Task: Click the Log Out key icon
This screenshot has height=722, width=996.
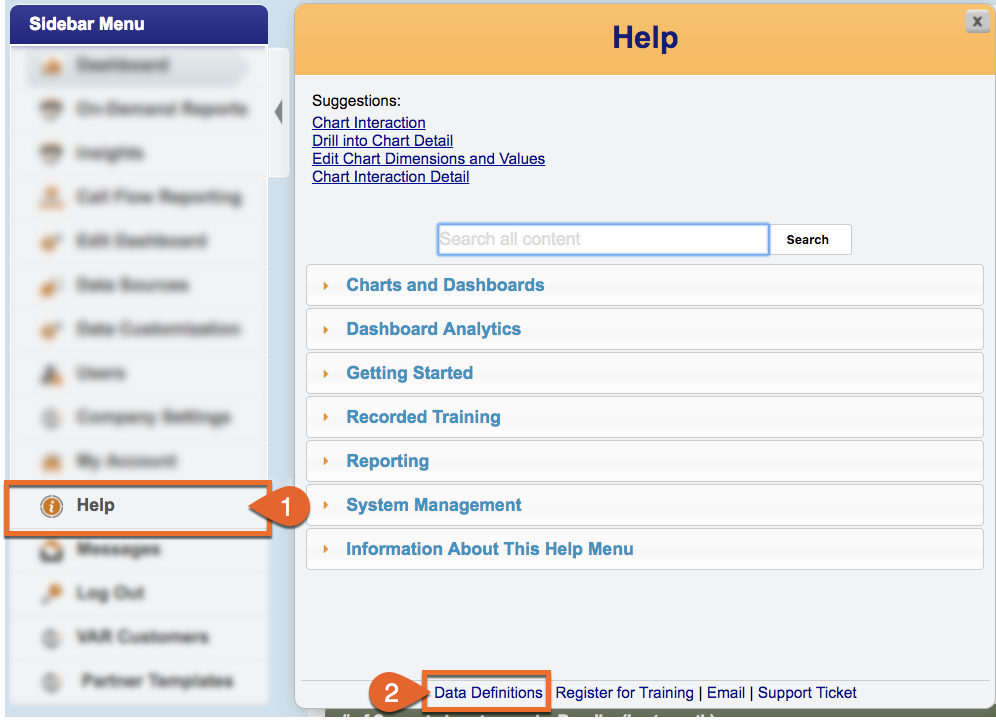Action: [x=50, y=594]
